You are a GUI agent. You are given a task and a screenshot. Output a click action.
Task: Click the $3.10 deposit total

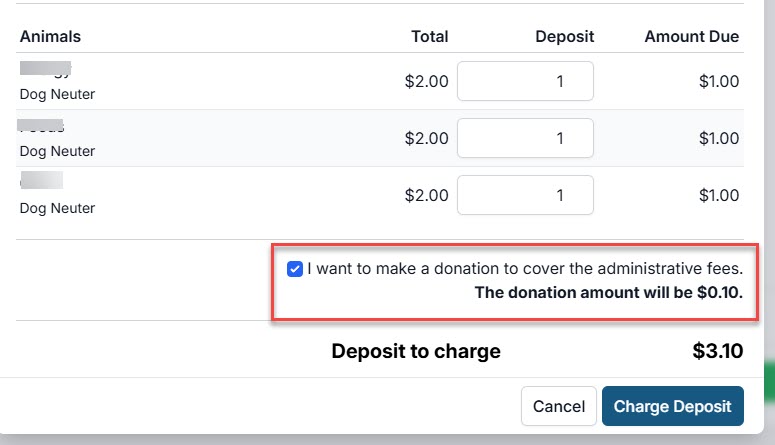tap(717, 351)
